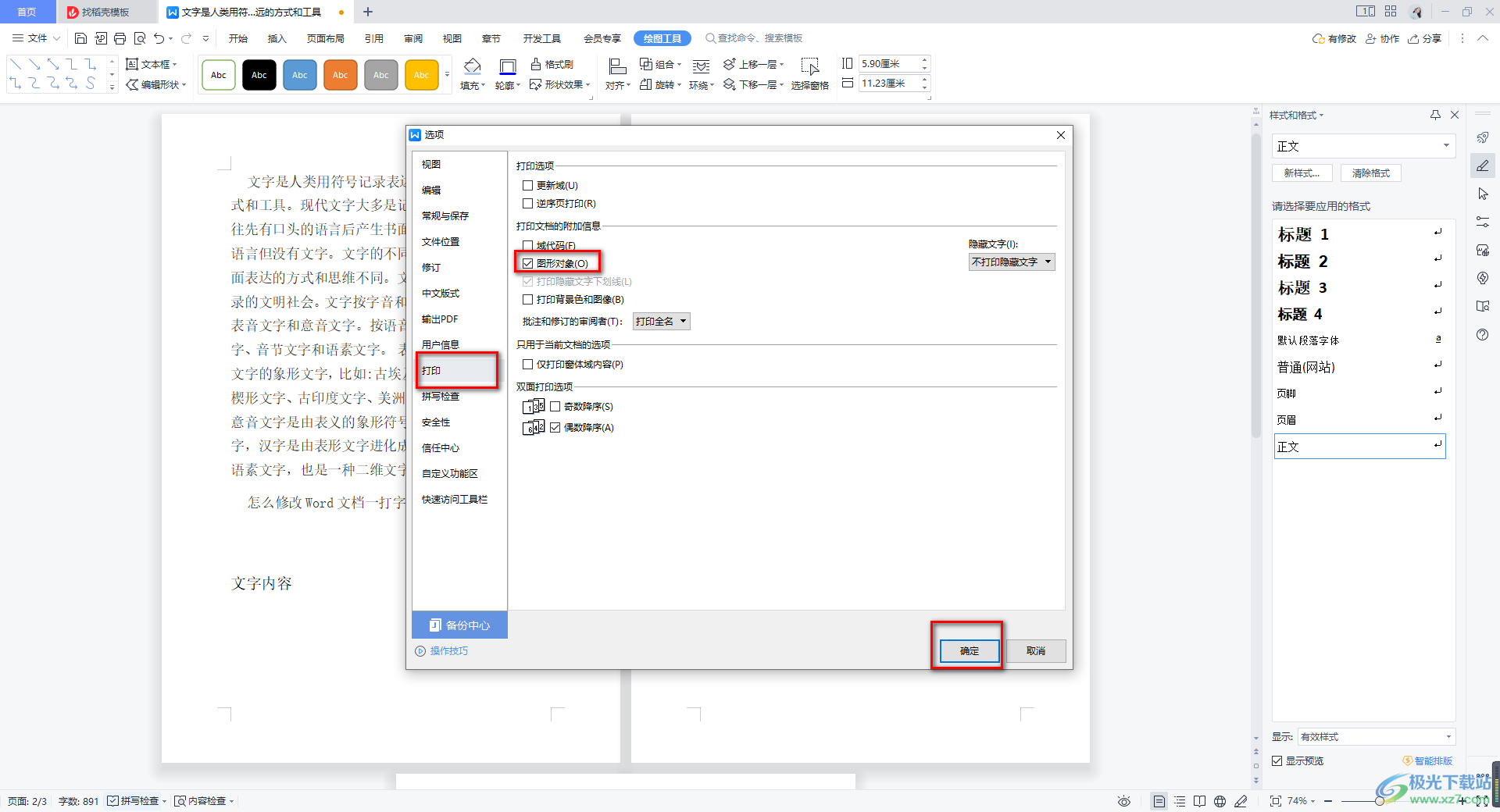1500x812 pixels.
Task: Toggle the 图形对象(O) checkbox
Action: [x=528, y=264]
